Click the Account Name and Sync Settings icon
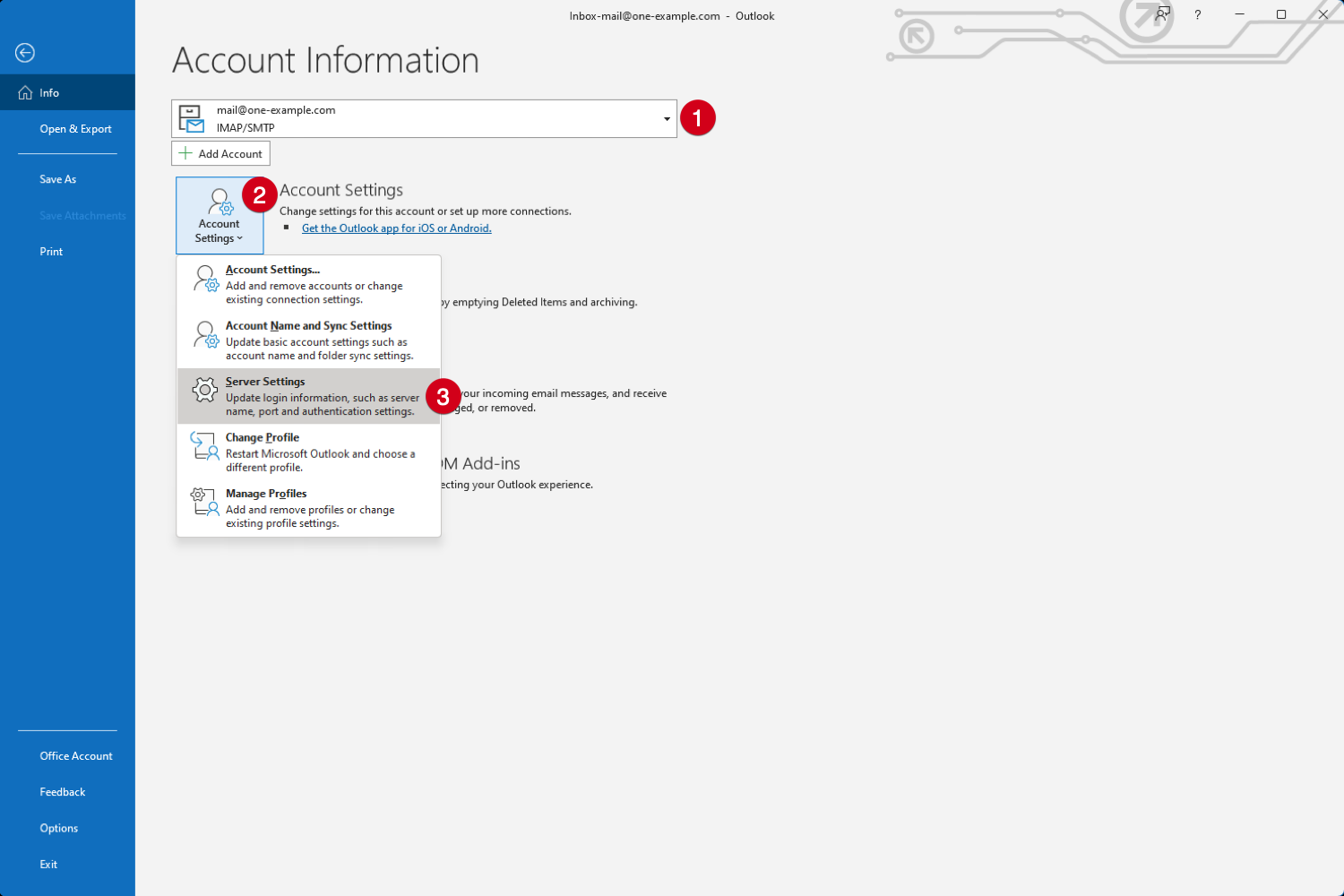This screenshot has width=1344, height=896. pyautogui.click(x=206, y=334)
